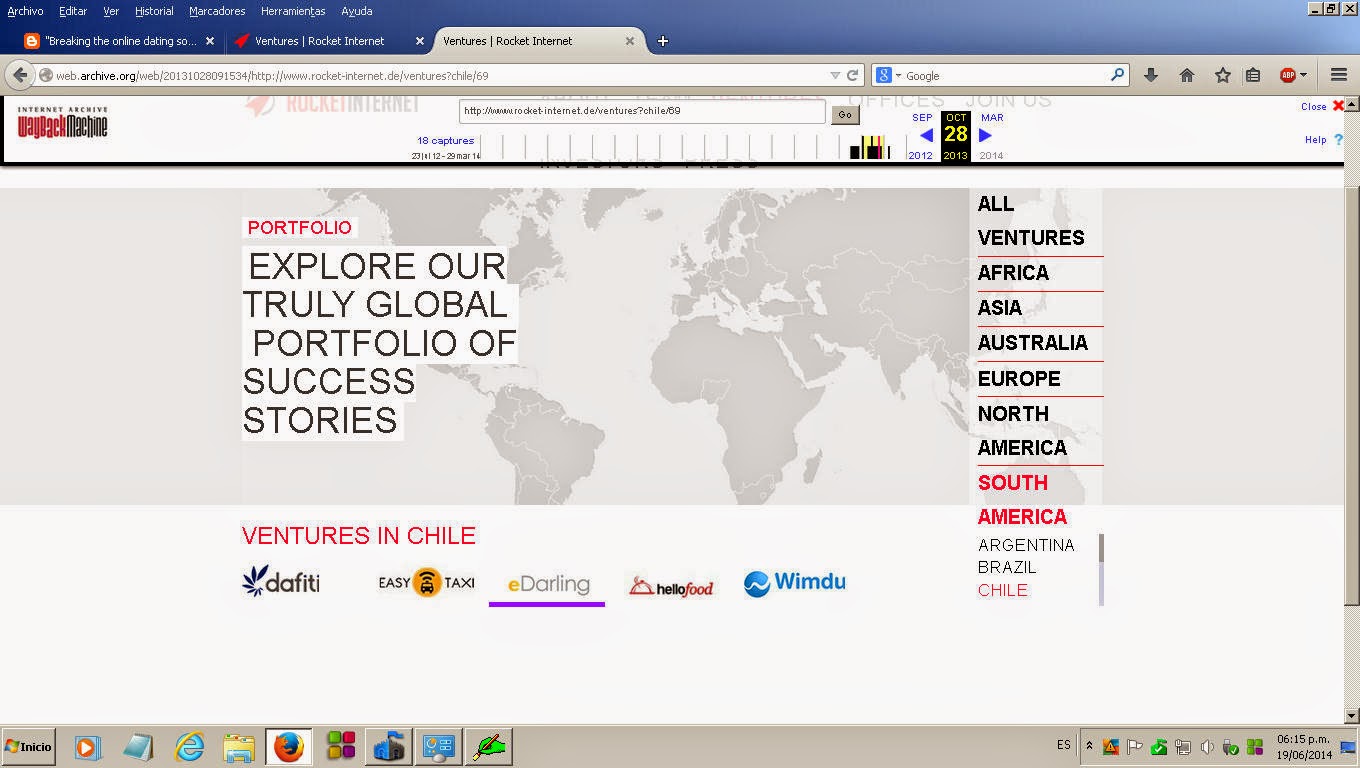
Task: Click the Wayback Go button
Action: 845,114
